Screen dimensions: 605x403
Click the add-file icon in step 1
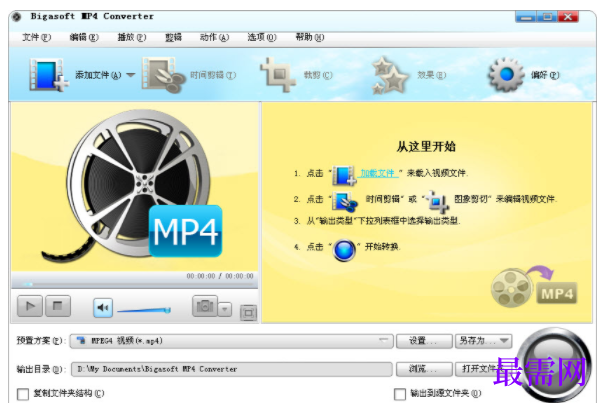pos(344,175)
